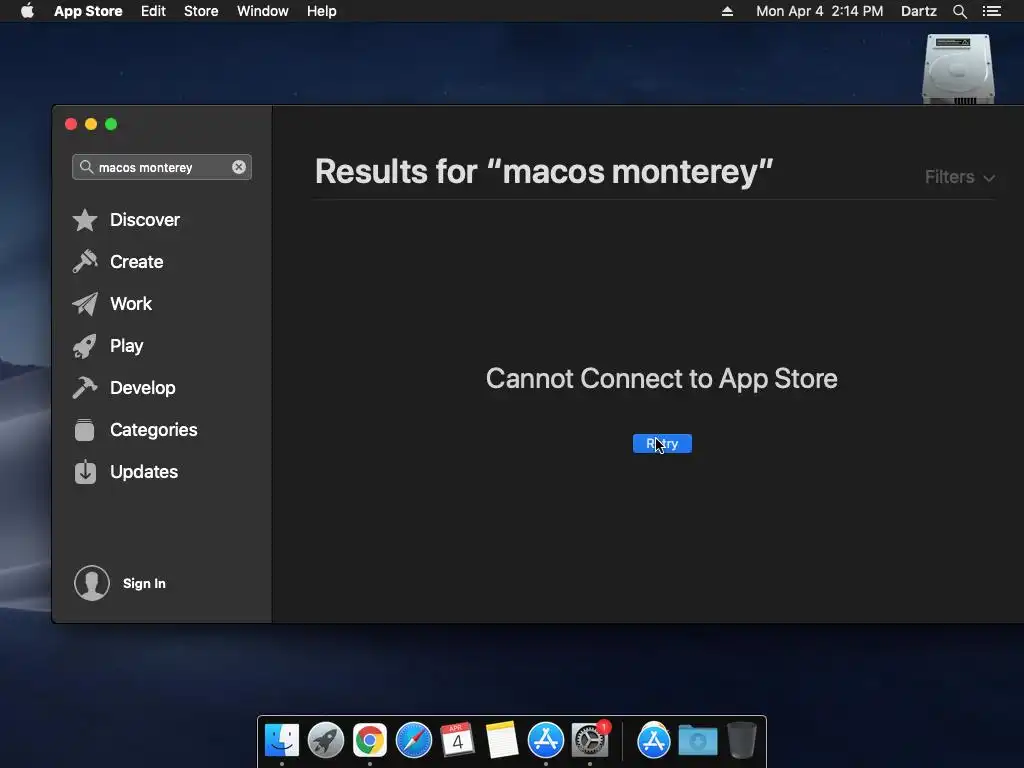Launch Safari from the Dock

click(x=413, y=741)
